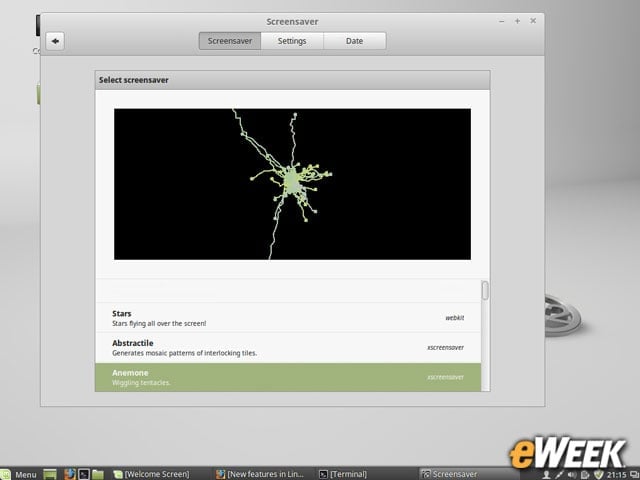Screen dimensions: 640x480
Task: Launch terminal from the panel launcher
Action: coord(84,474)
